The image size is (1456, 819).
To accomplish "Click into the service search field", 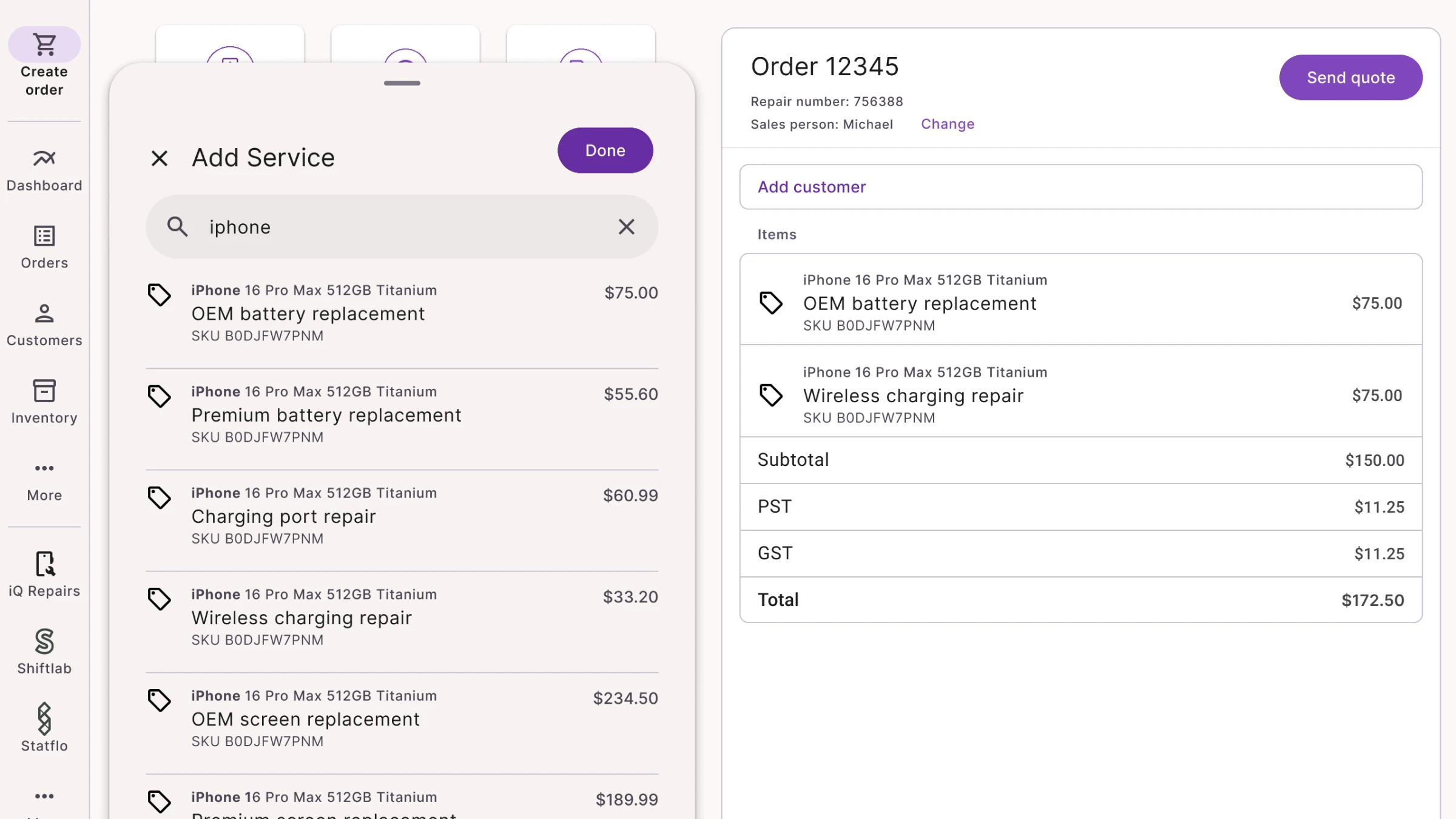I will coord(402,227).
